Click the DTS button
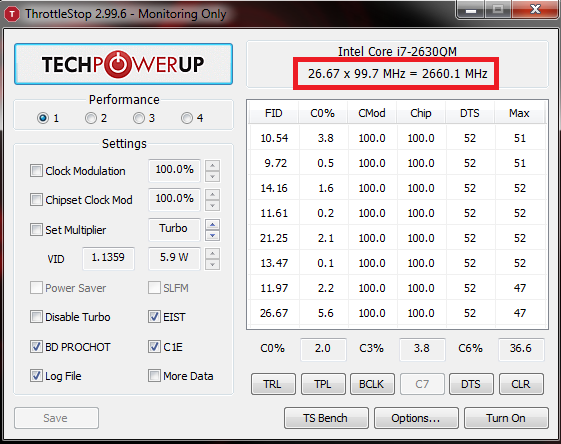 point(471,384)
